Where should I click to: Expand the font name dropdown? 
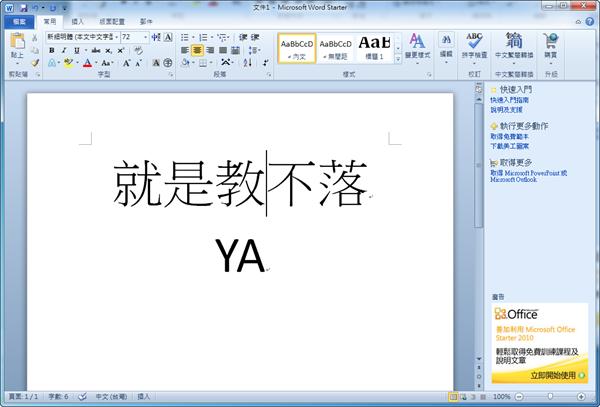coord(115,37)
